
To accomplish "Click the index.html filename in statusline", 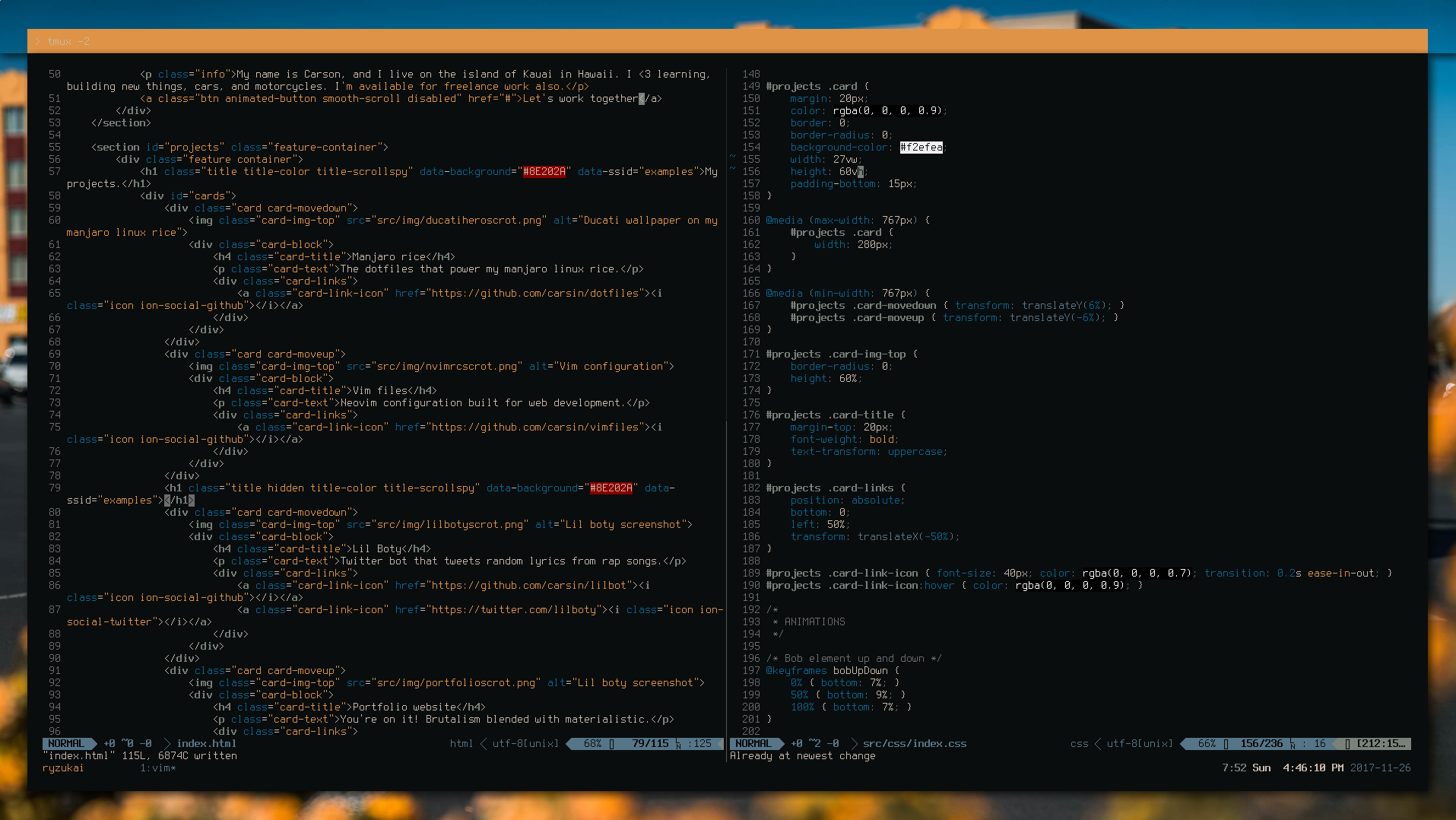I will (207, 743).
